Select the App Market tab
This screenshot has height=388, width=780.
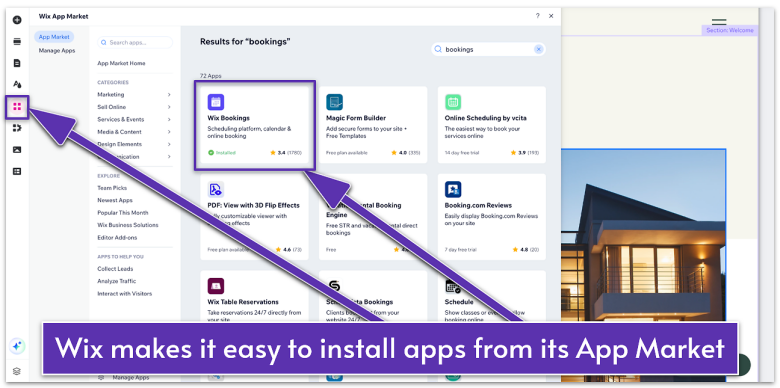pos(54,37)
